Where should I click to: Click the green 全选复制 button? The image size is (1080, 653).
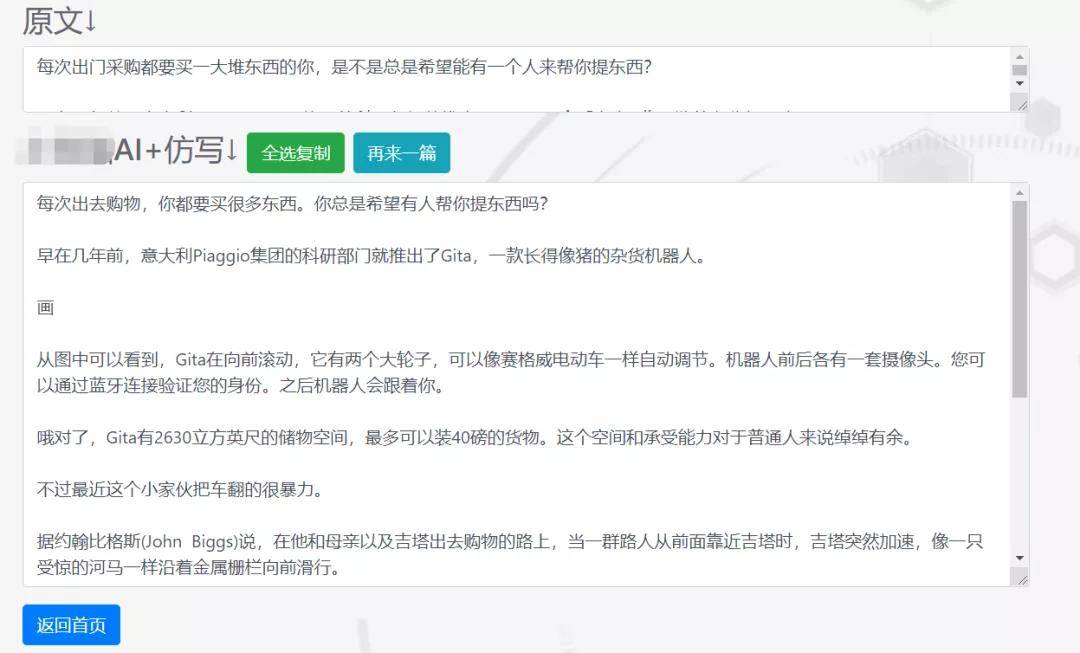click(295, 153)
